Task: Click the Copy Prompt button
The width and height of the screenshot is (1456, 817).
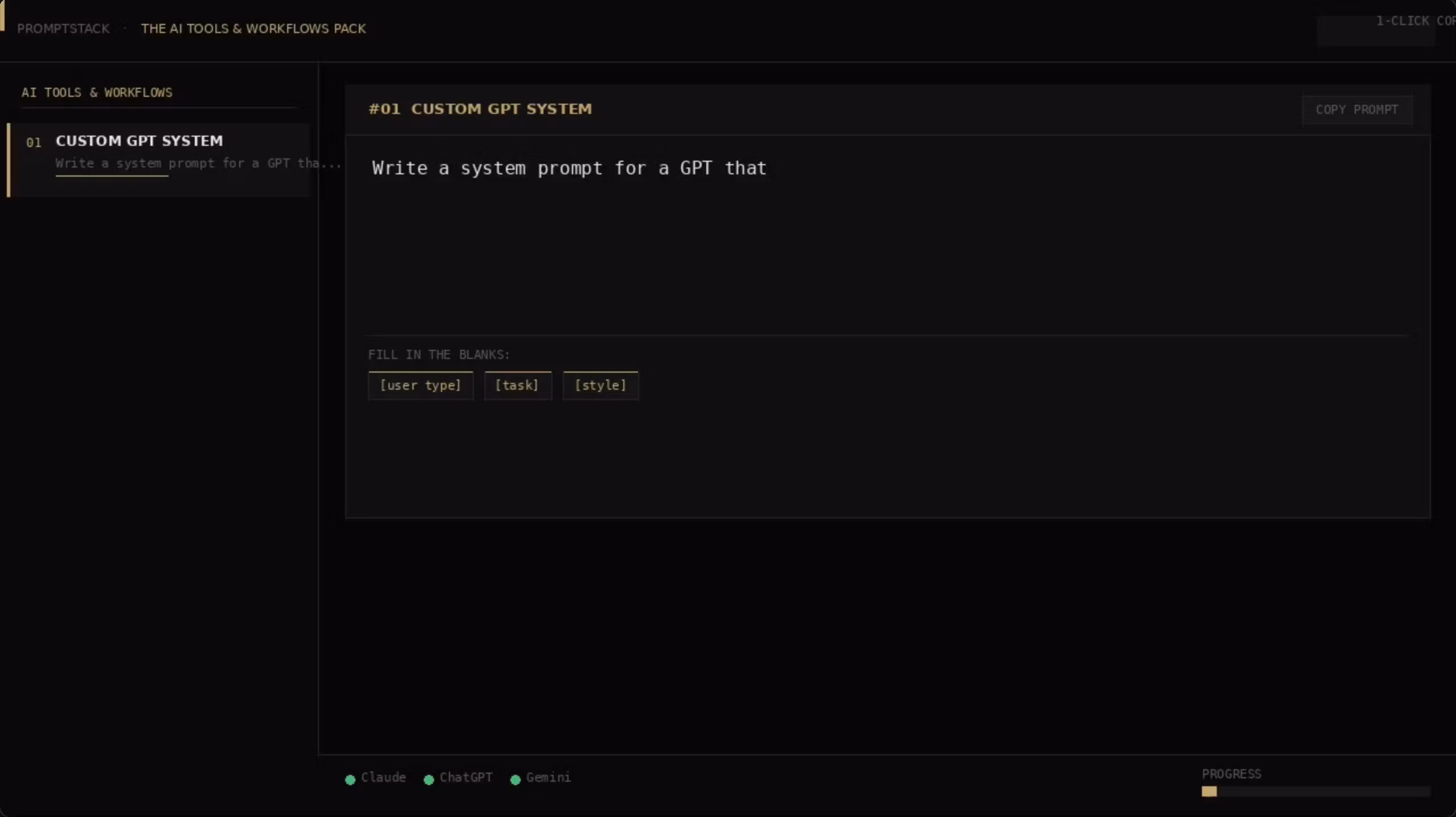Action: tap(1357, 110)
